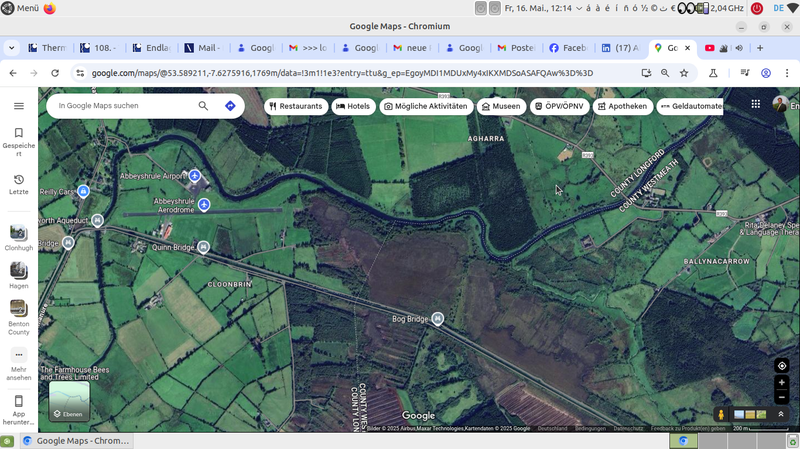This screenshot has width=800, height=449.
Task: Open Letzte recent history panel
Action: pyautogui.click(x=18, y=184)
